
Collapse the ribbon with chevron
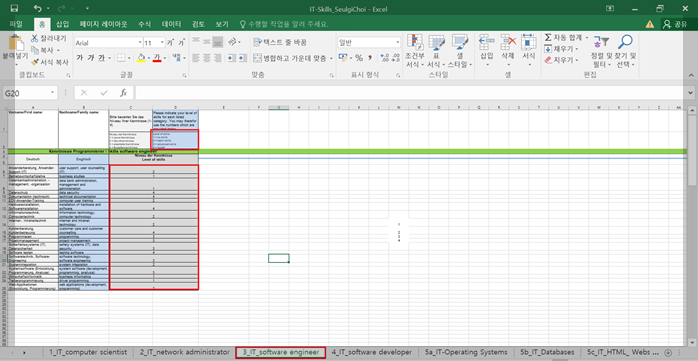[x=690, y=75]
